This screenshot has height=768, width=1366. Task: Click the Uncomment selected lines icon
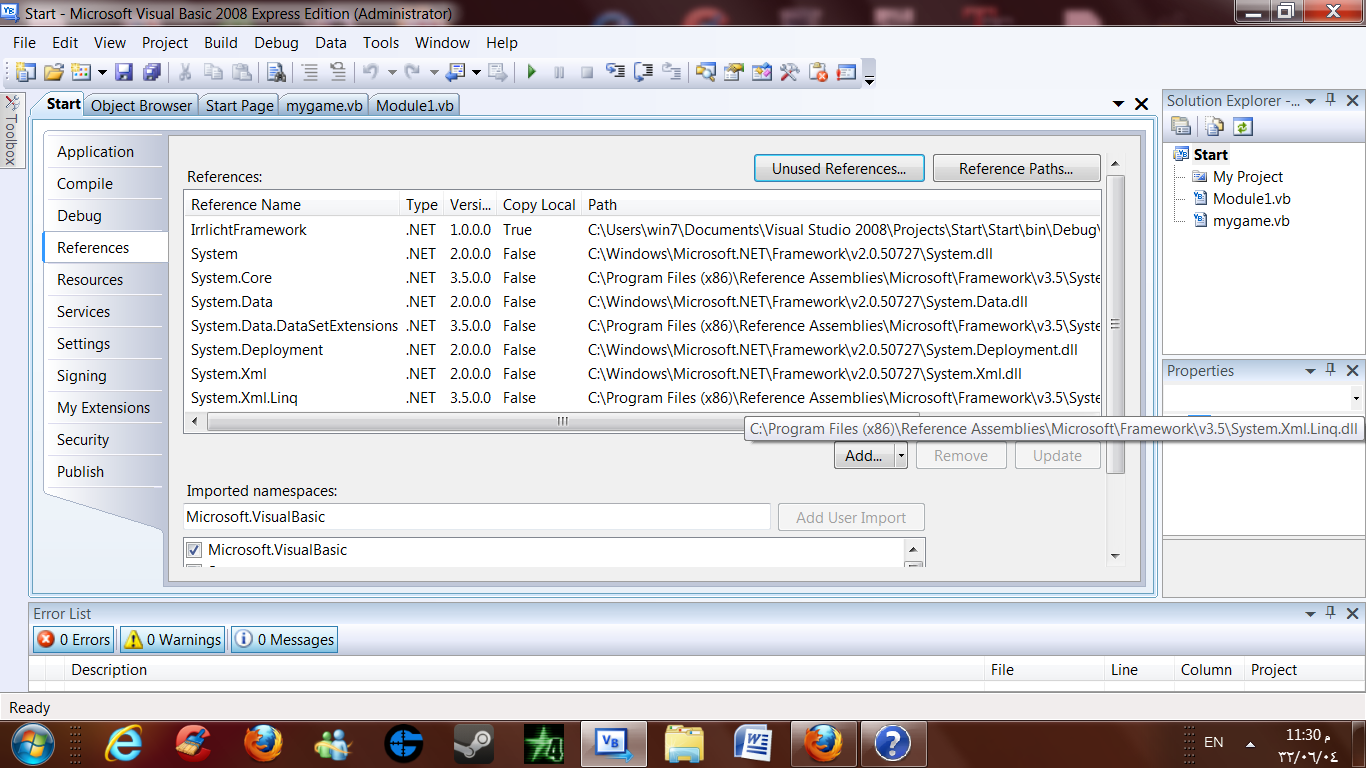[x=338, y=72]
